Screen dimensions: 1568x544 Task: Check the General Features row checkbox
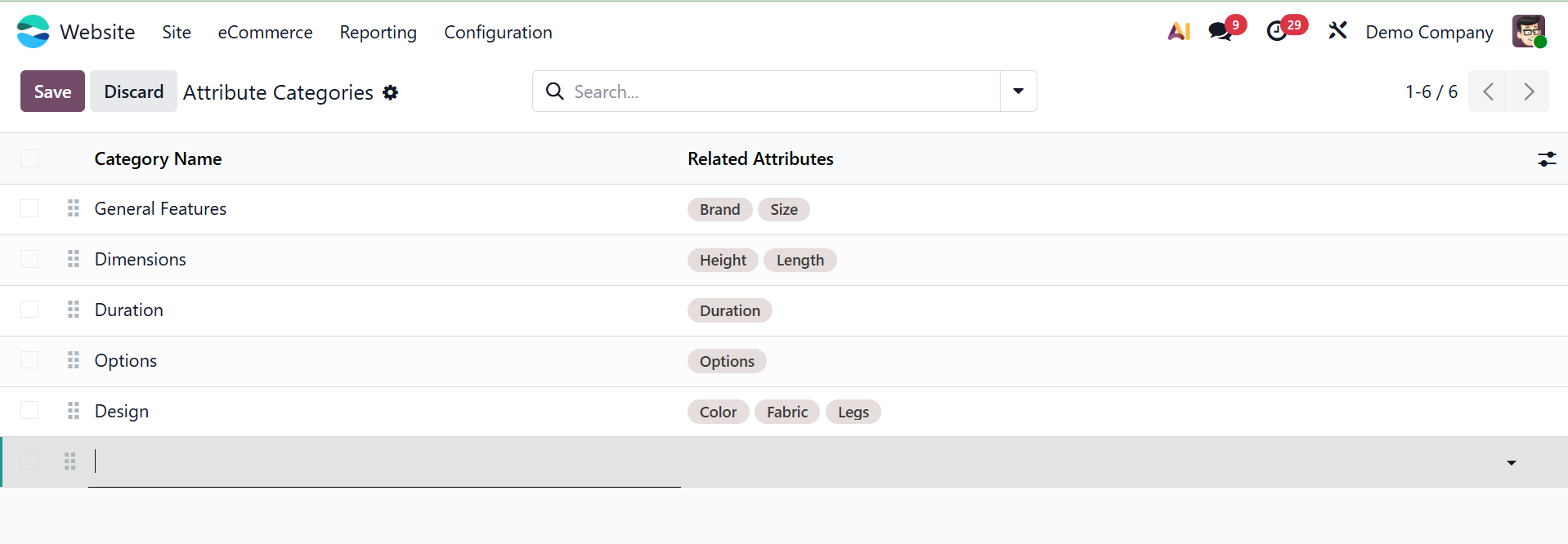tap(29, 208)
